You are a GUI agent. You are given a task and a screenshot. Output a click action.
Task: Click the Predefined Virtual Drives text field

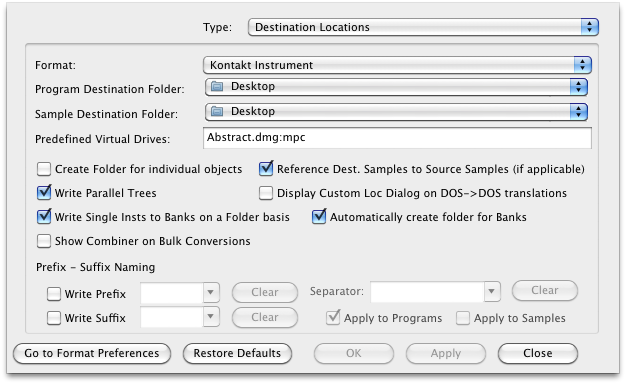point(397,138)
